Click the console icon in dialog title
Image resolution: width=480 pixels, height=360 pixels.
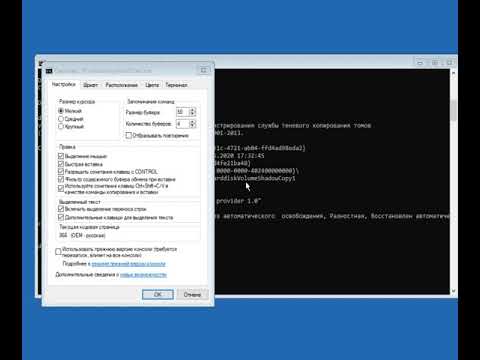pyautogui.click(x=49, y=71)
